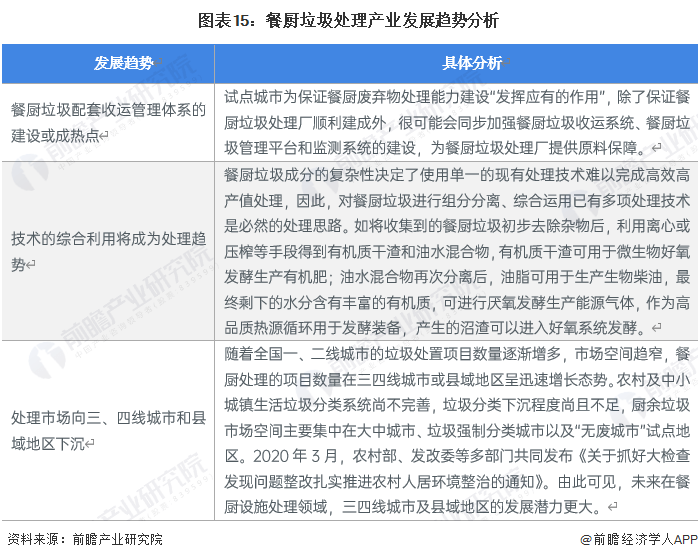The height and width of the screenshot is (560, 698).
Task: Click the analysis cell starting '餐厨垃圾成分的复杂性'
Action: [456, 251]
